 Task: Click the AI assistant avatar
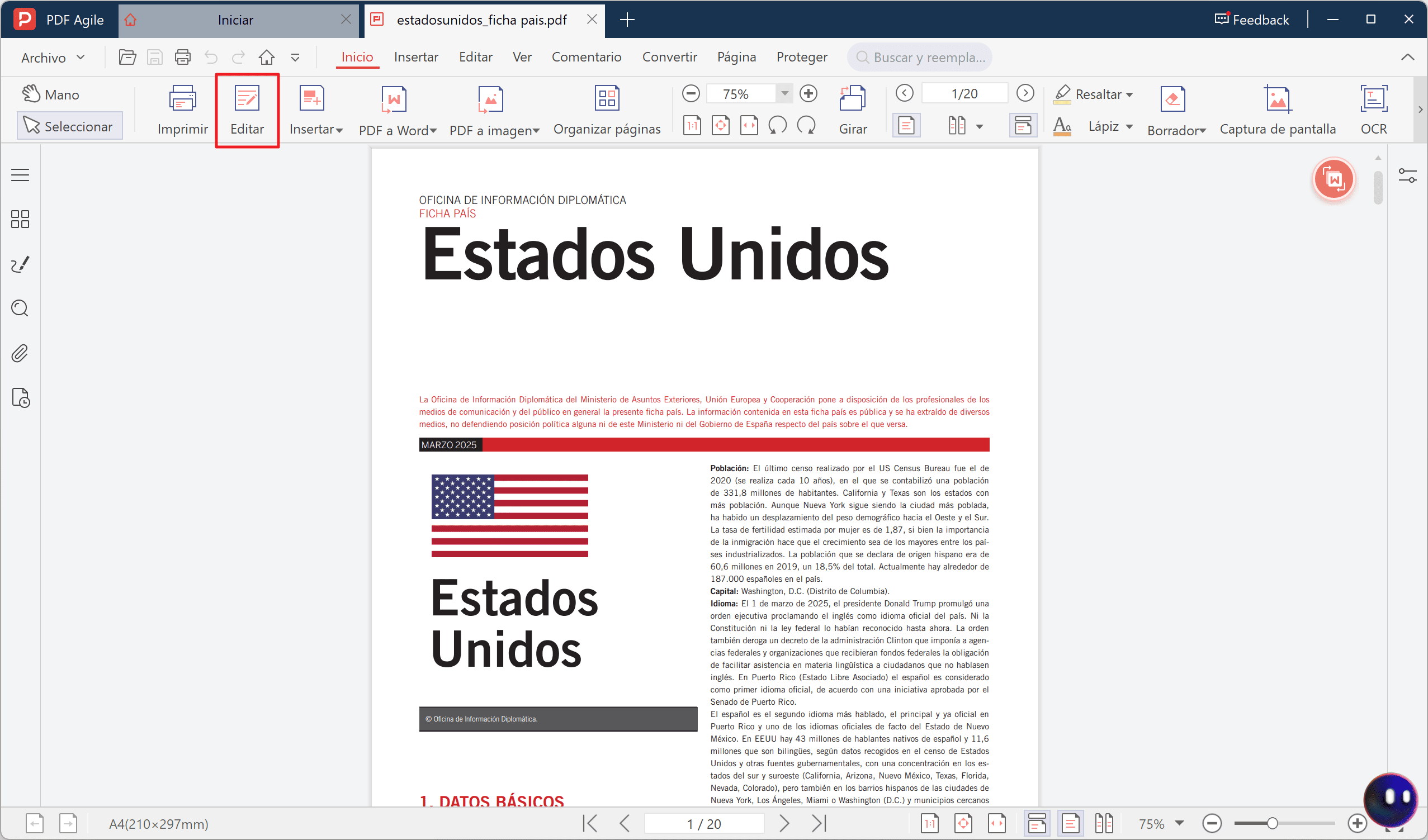tap(1390, 800)
